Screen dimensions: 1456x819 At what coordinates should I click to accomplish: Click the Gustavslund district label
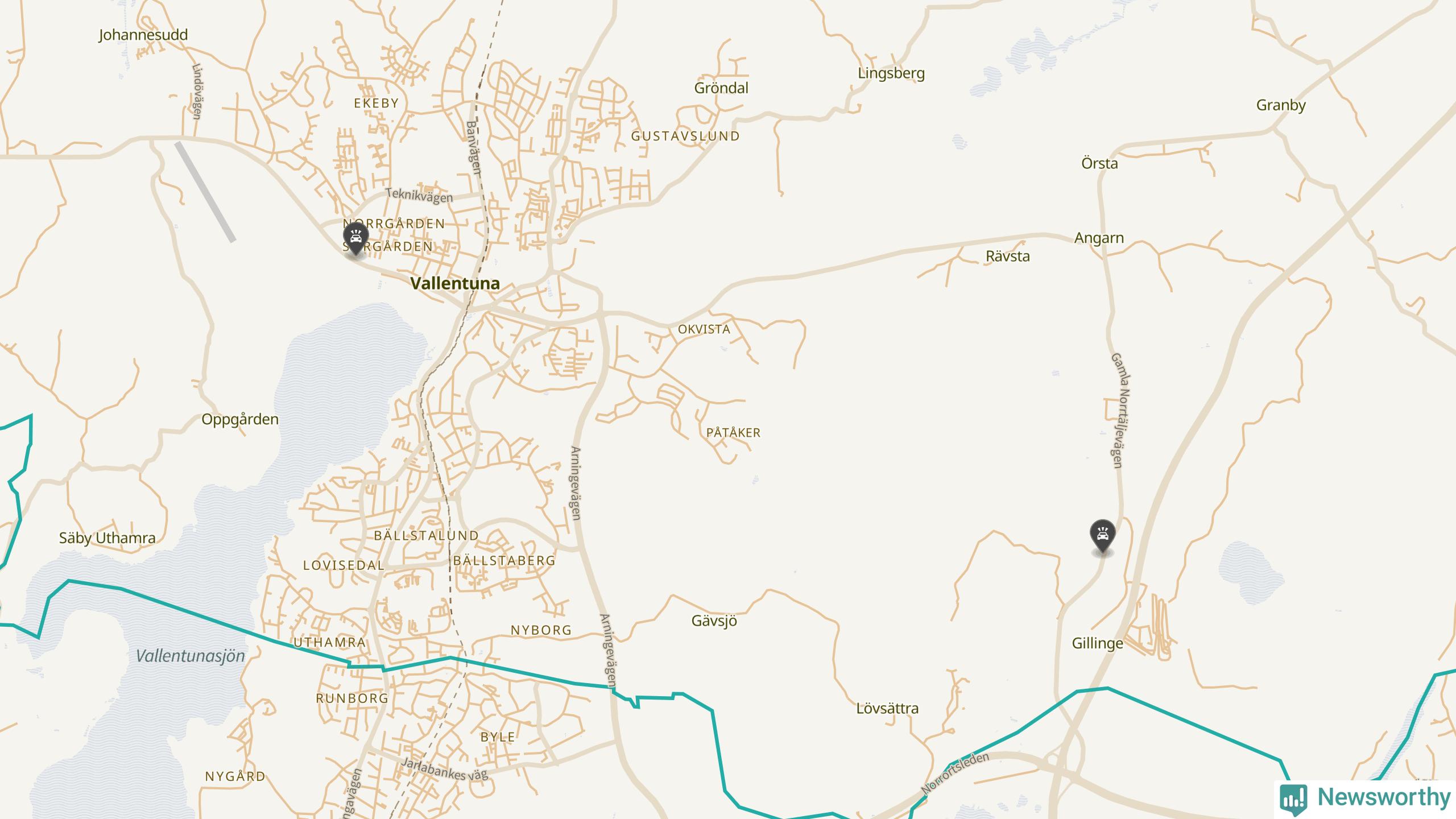pos(685,136)
